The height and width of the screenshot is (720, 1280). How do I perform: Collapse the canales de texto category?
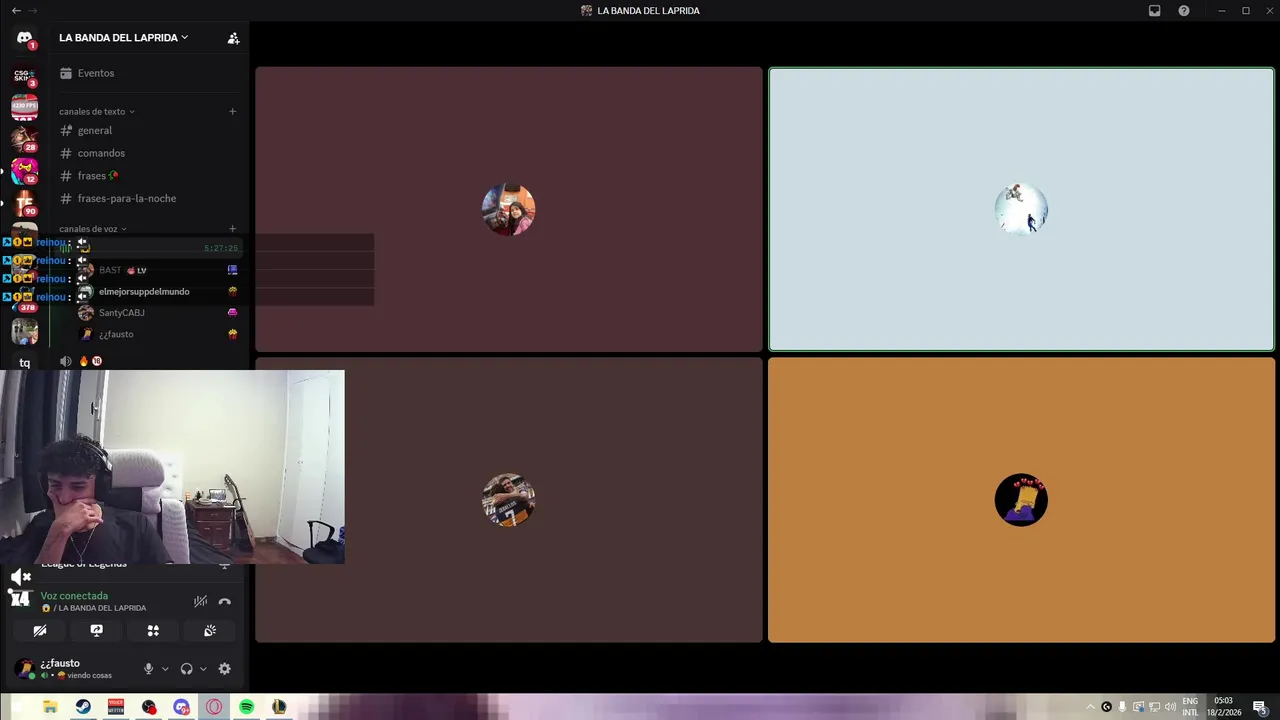point(96,112)
